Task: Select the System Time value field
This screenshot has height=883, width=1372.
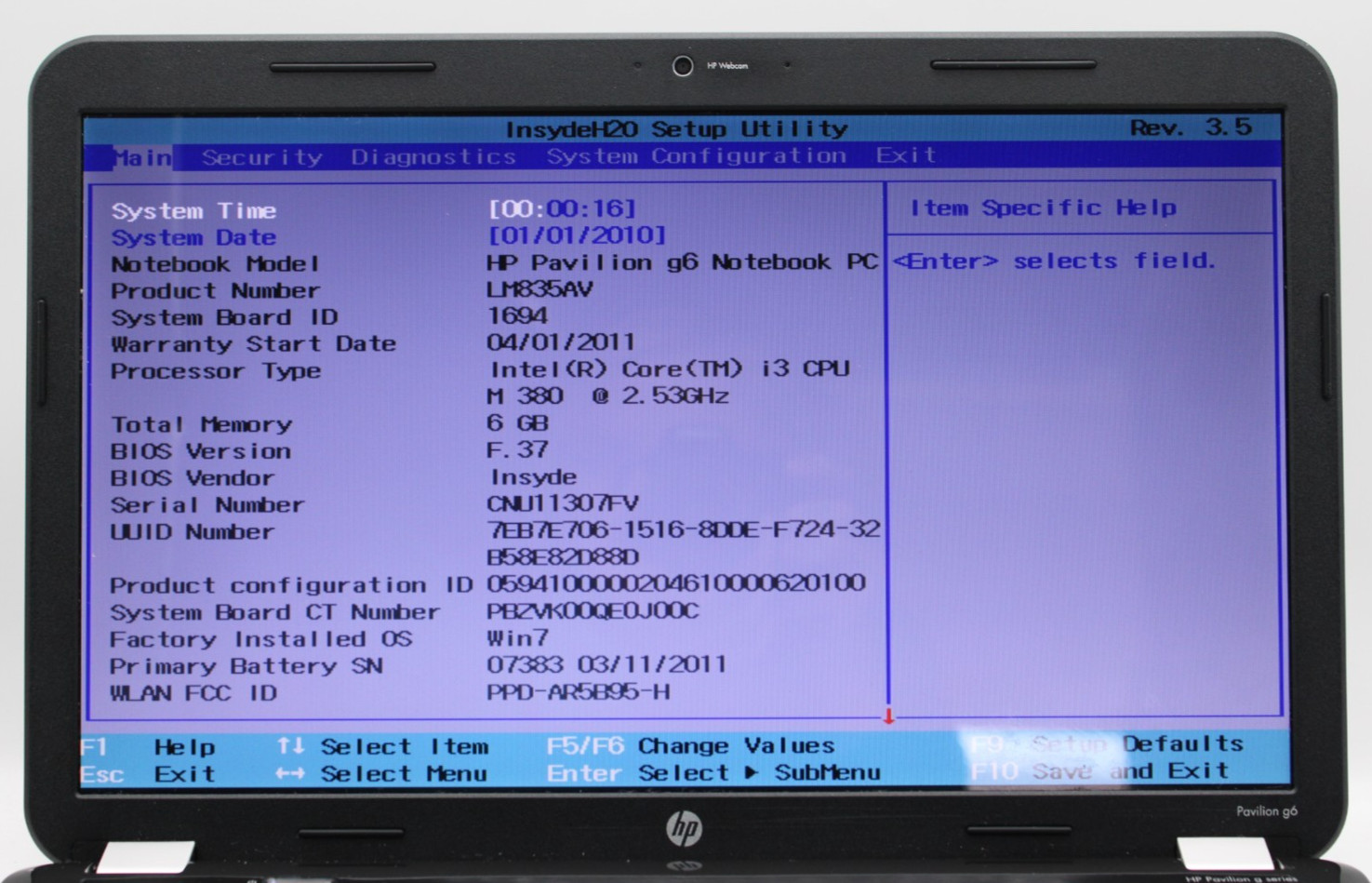Action: click(563, 208)
